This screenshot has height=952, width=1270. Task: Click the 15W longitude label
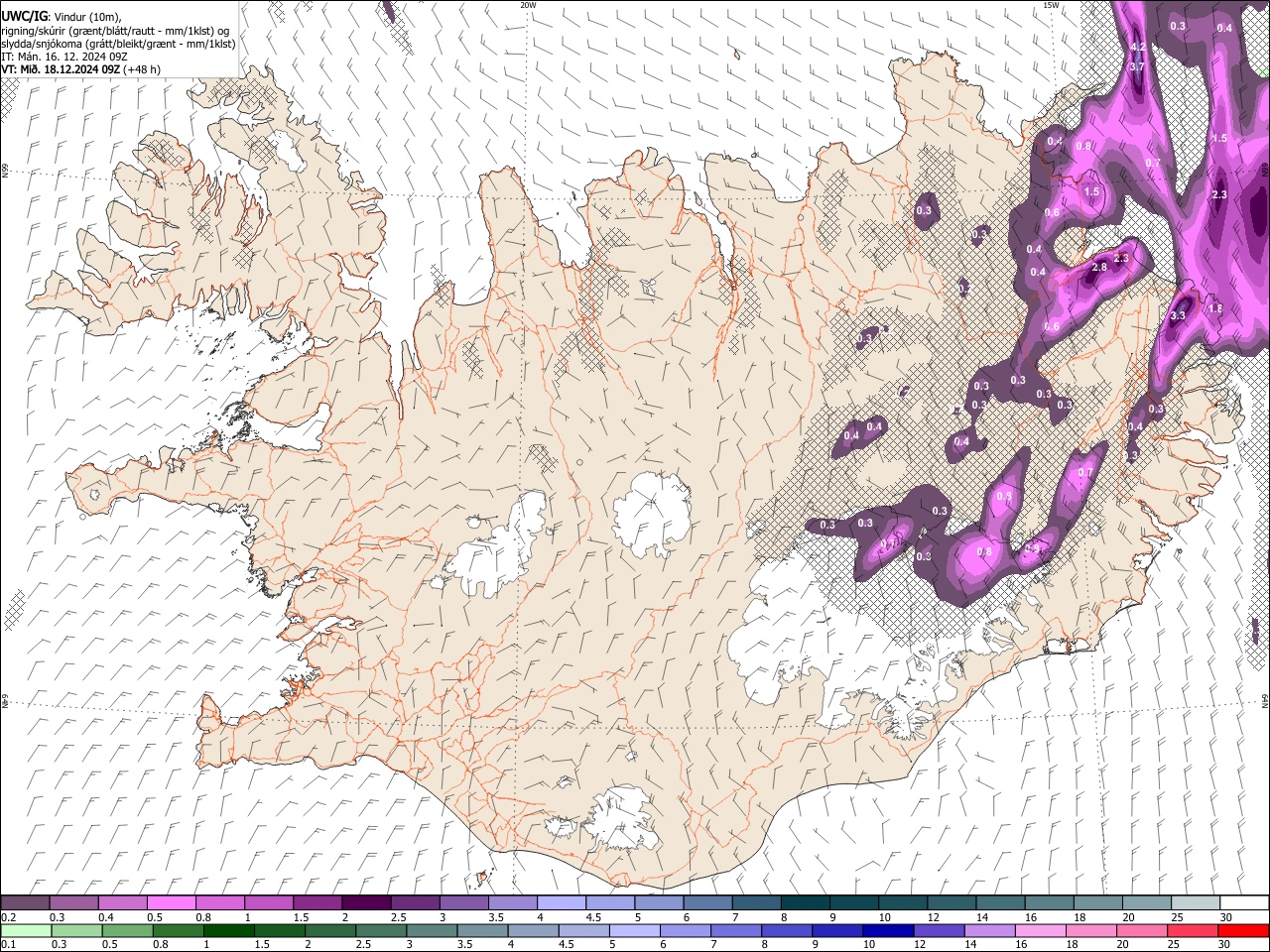pyautogui.click(x=1051, y=5)
